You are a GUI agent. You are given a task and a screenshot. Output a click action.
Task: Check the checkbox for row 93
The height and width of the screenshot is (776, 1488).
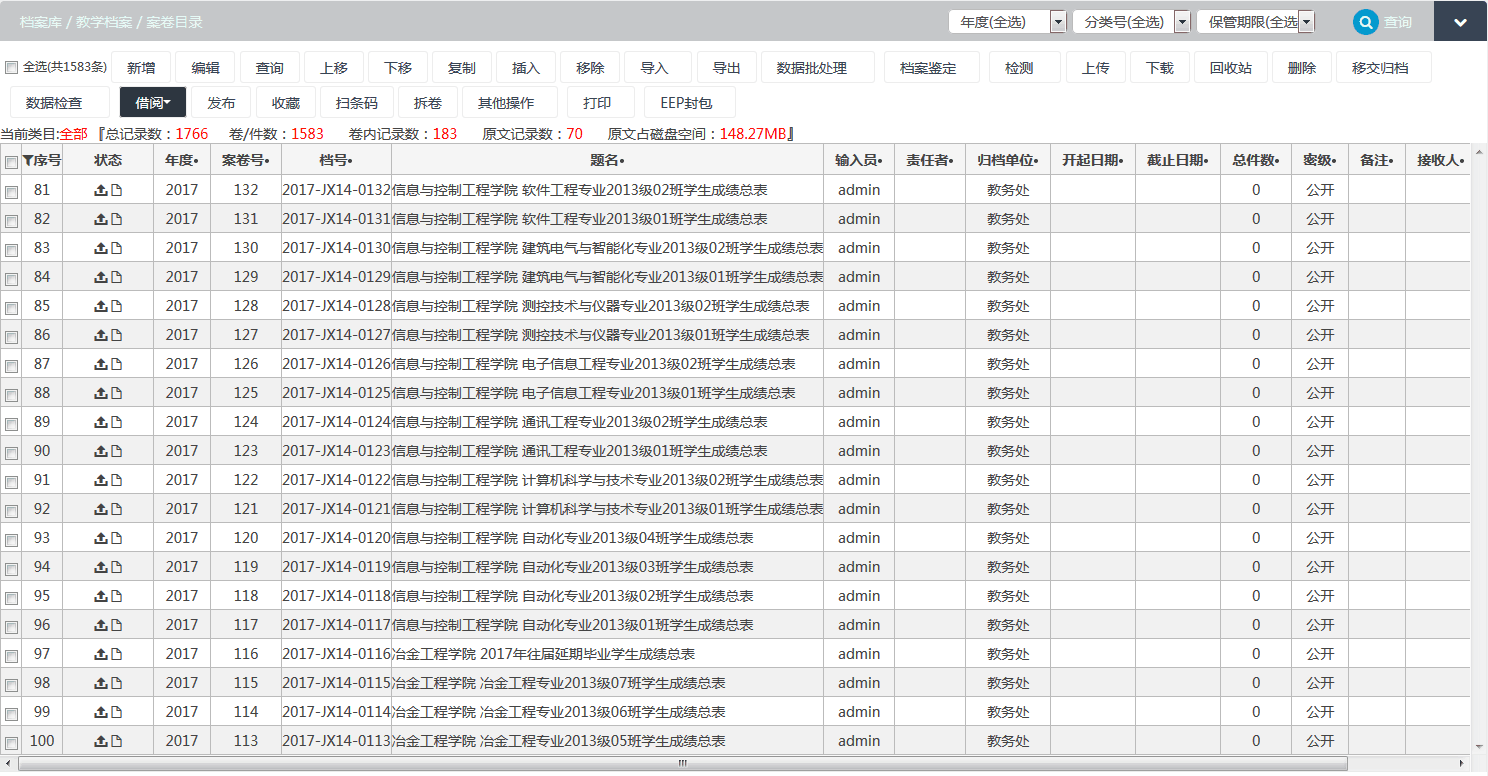(11, 540)
